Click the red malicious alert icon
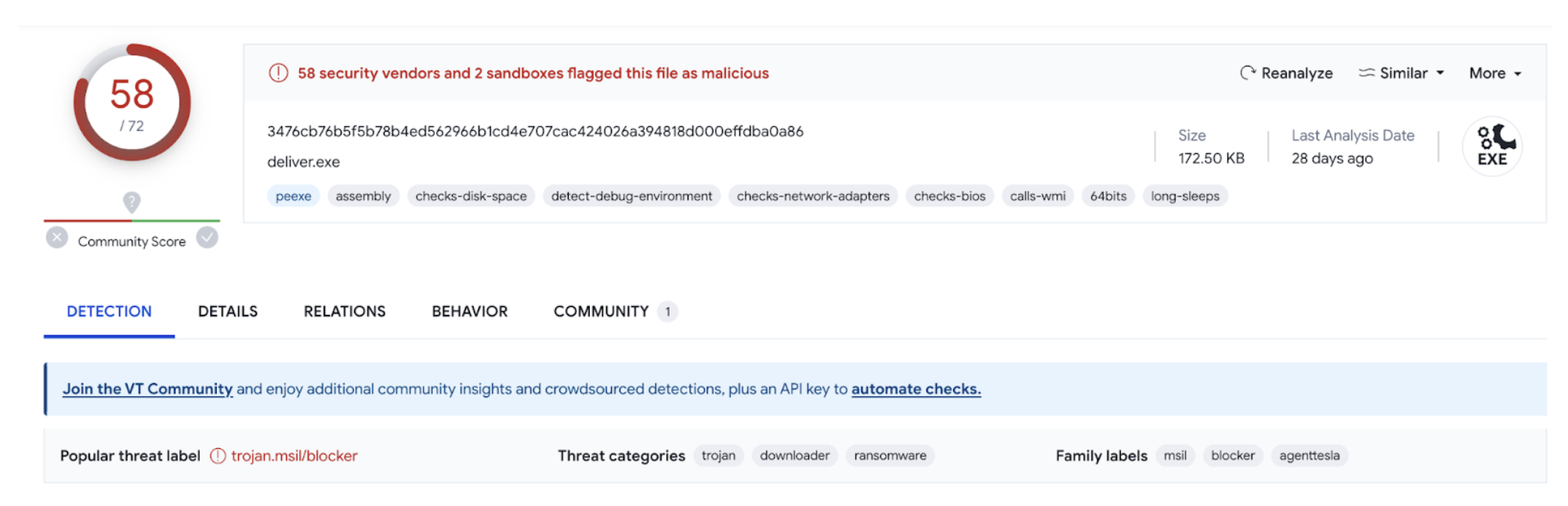The width and height of the screenshot is (1568, 506). (278, 73)
